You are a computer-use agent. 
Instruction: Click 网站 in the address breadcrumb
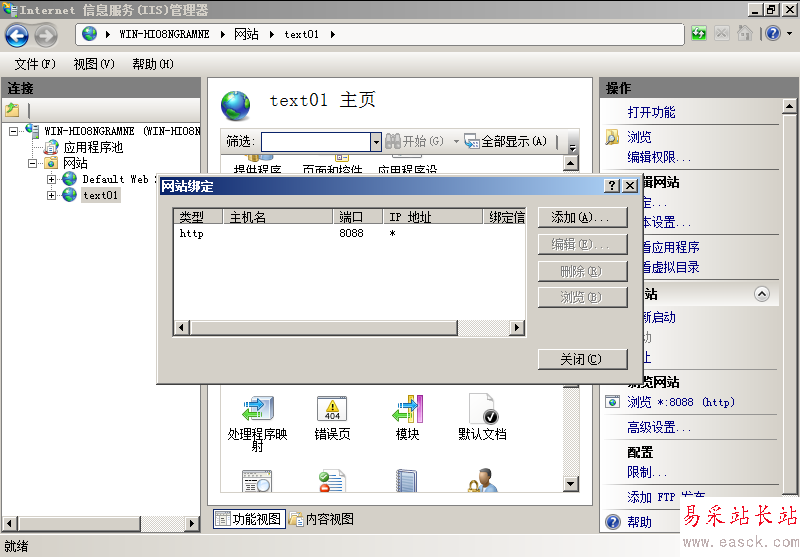pyautogui.click(x=246, y=34)
